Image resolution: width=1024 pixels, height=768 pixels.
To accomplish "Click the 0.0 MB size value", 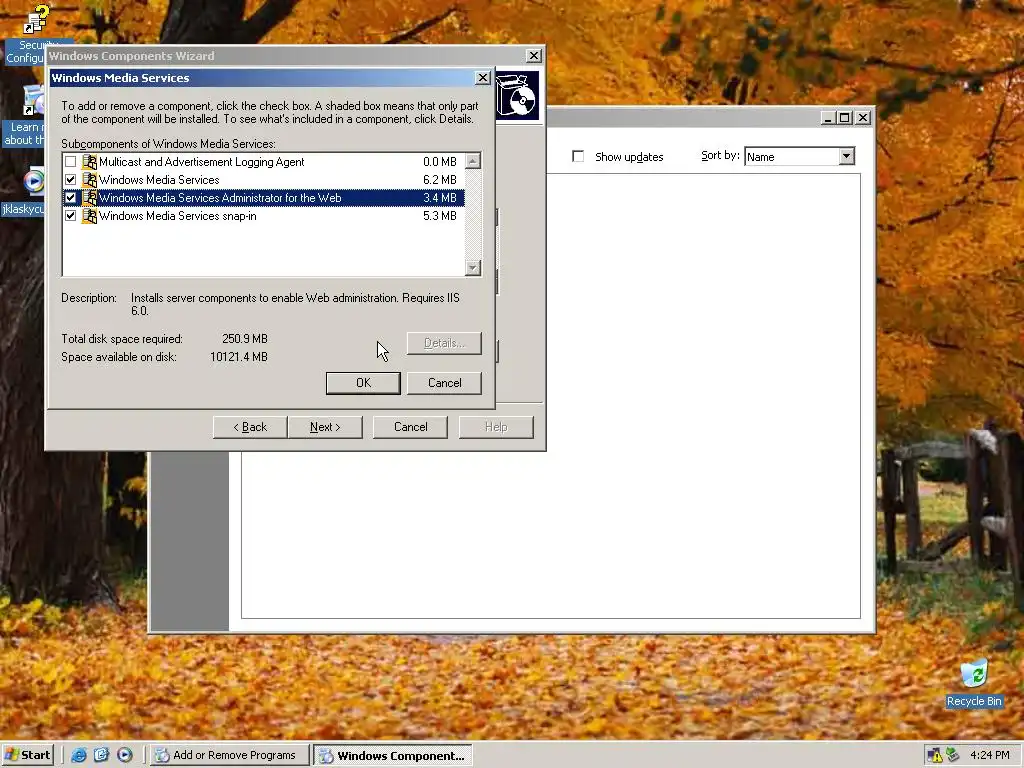I will click(440, 162).
